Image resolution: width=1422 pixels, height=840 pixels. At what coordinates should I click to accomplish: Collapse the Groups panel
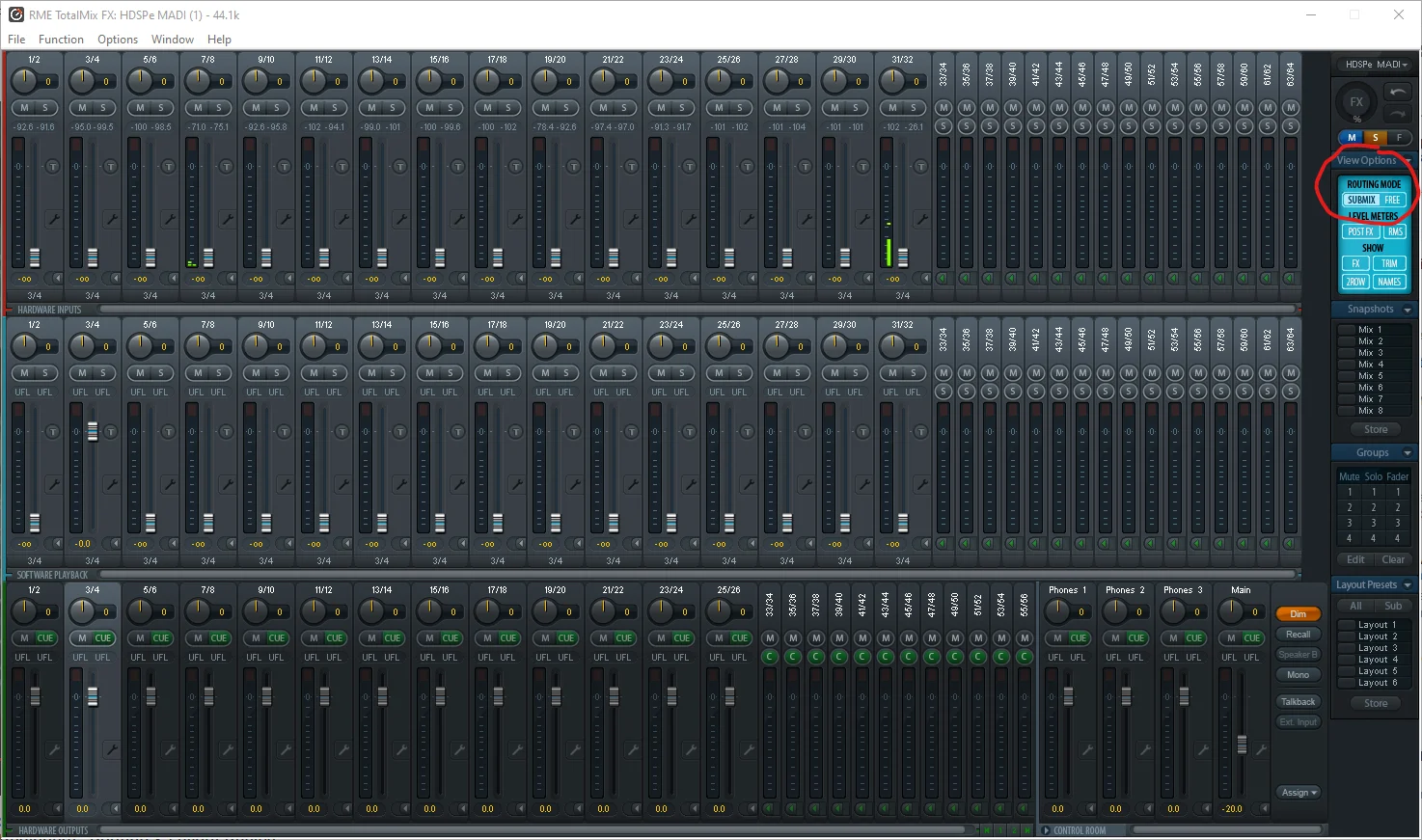(x=1408, y=452)
